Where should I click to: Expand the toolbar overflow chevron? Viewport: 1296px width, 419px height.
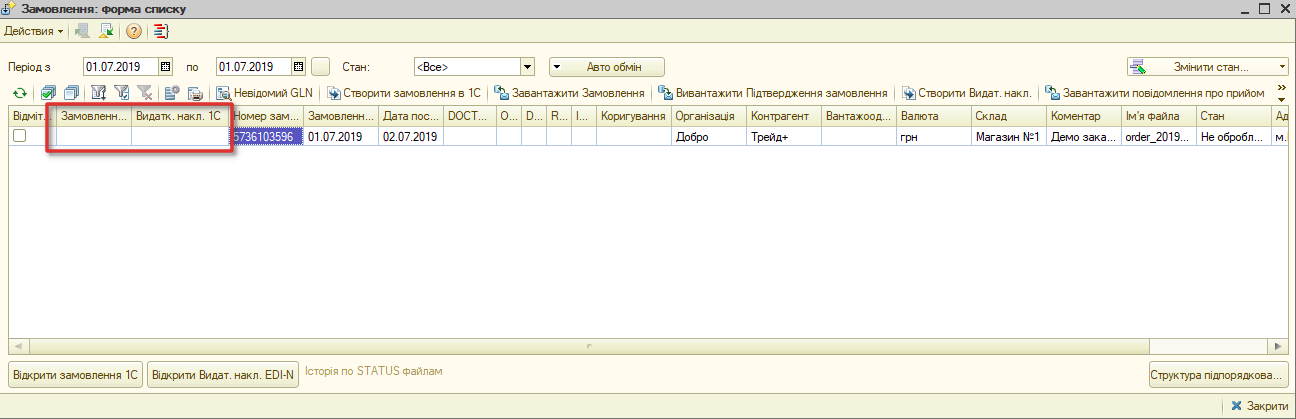tap(1281, 92)
